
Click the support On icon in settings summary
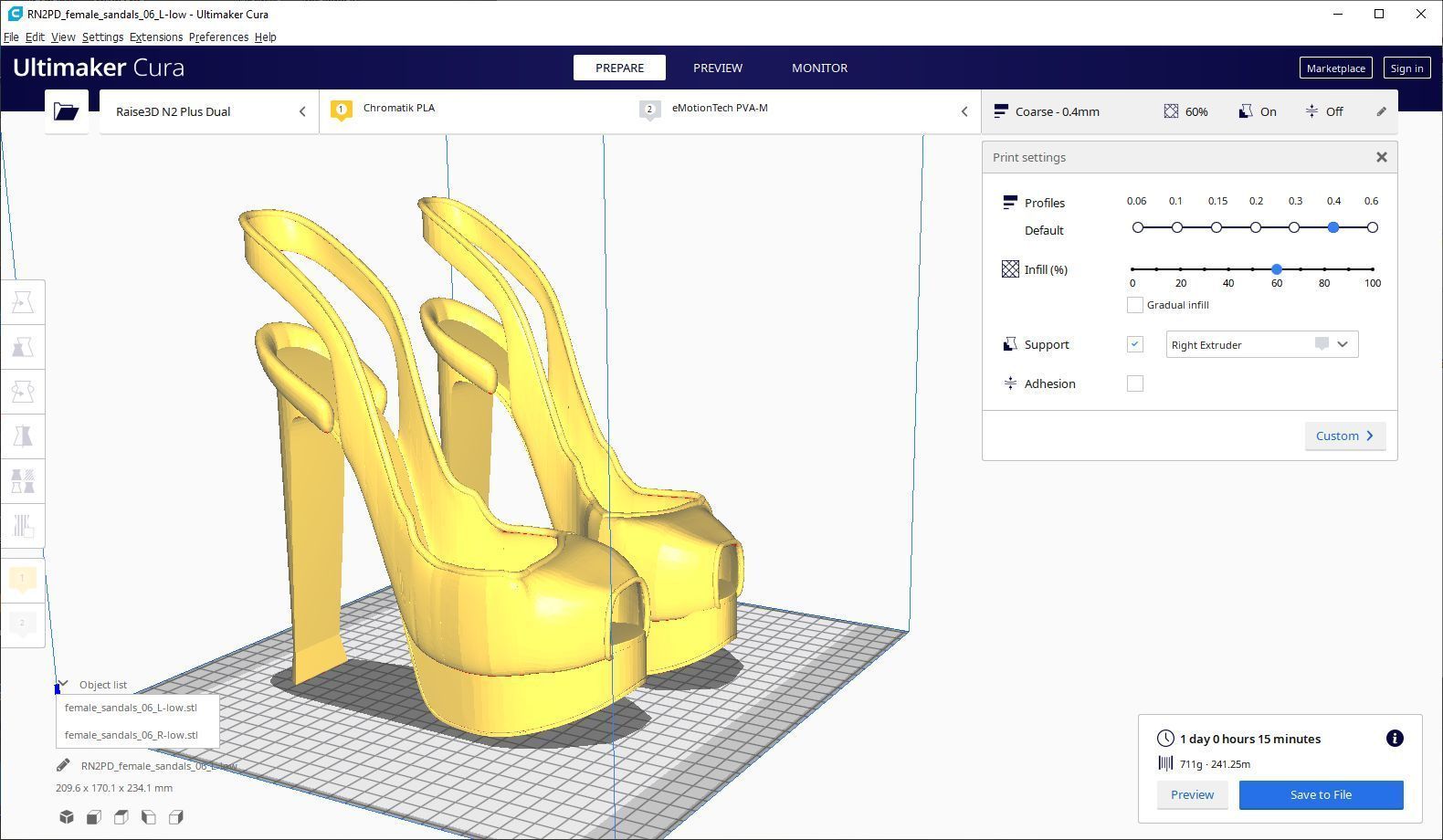1245,111
